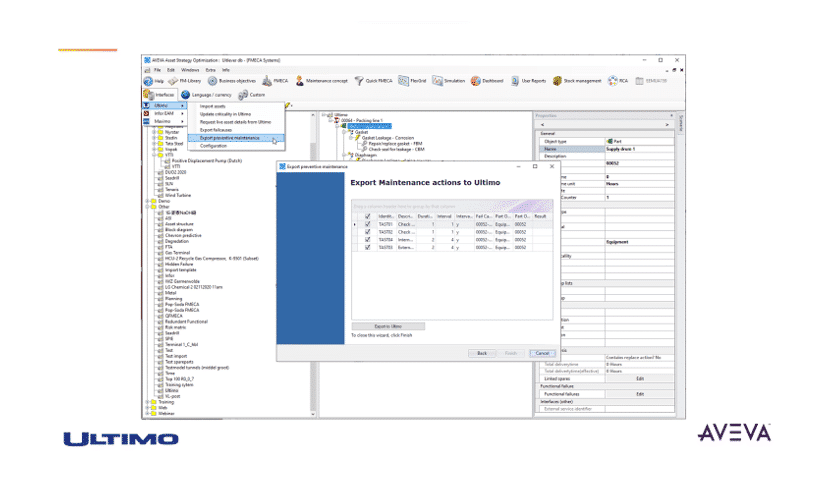This screenshot has height=500, width=829.
Task: Select Export preventive maintenance entry
Action: [x=236, y=138]
